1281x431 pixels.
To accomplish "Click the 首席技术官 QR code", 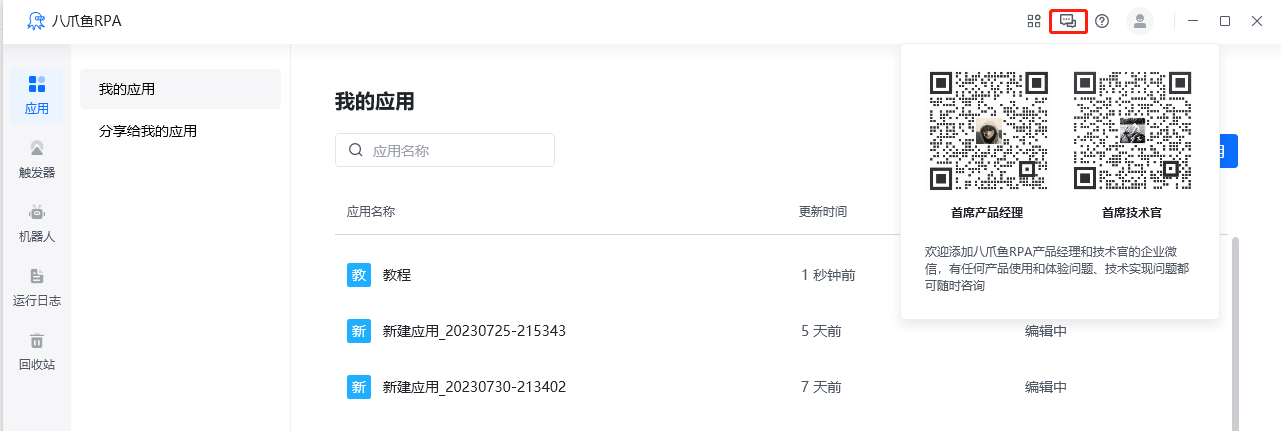I will 1132,131.
